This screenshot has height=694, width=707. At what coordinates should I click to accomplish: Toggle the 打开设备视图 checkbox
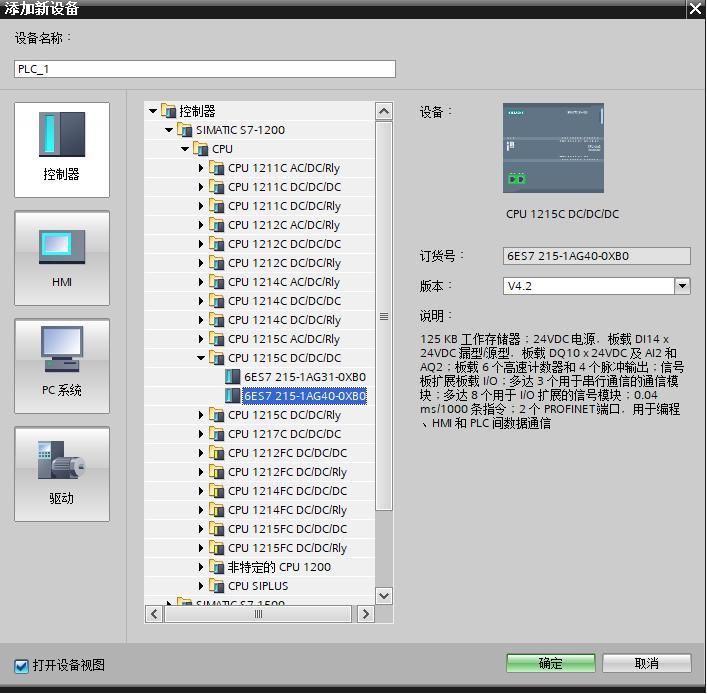click(x=21, y=666)
